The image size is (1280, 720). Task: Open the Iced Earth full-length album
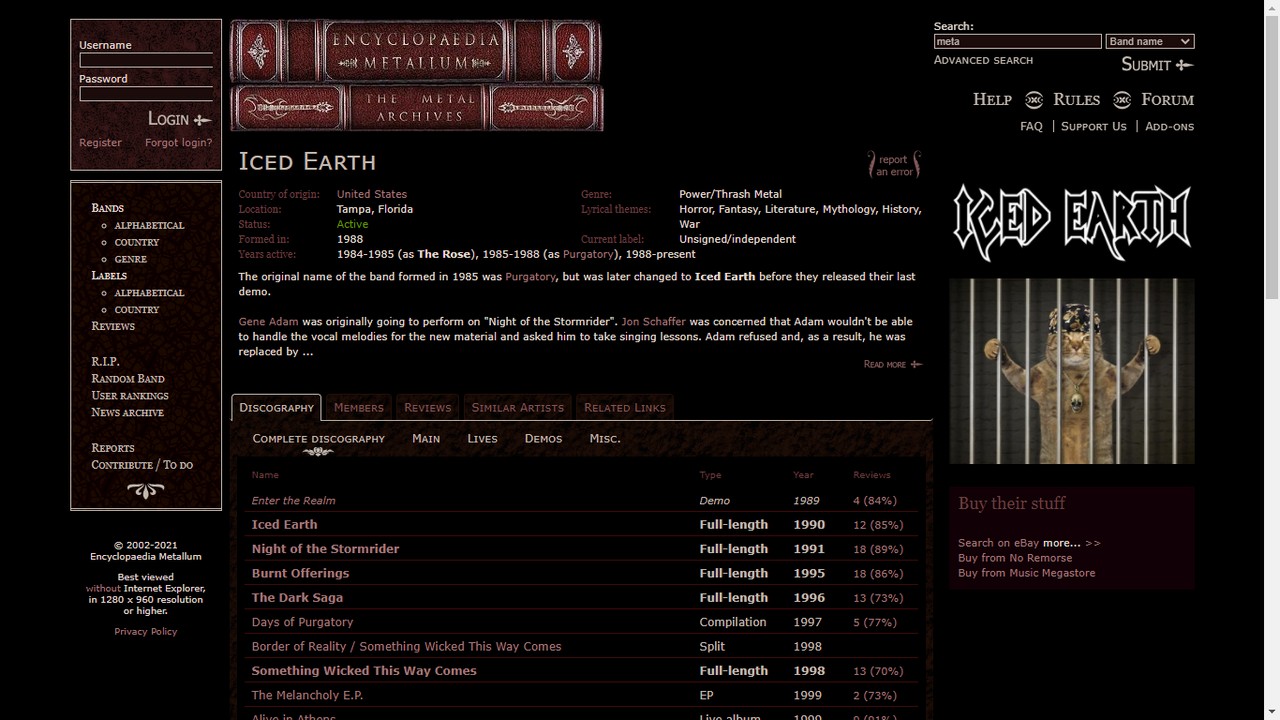pyautogui.click(x=285, y=525)
